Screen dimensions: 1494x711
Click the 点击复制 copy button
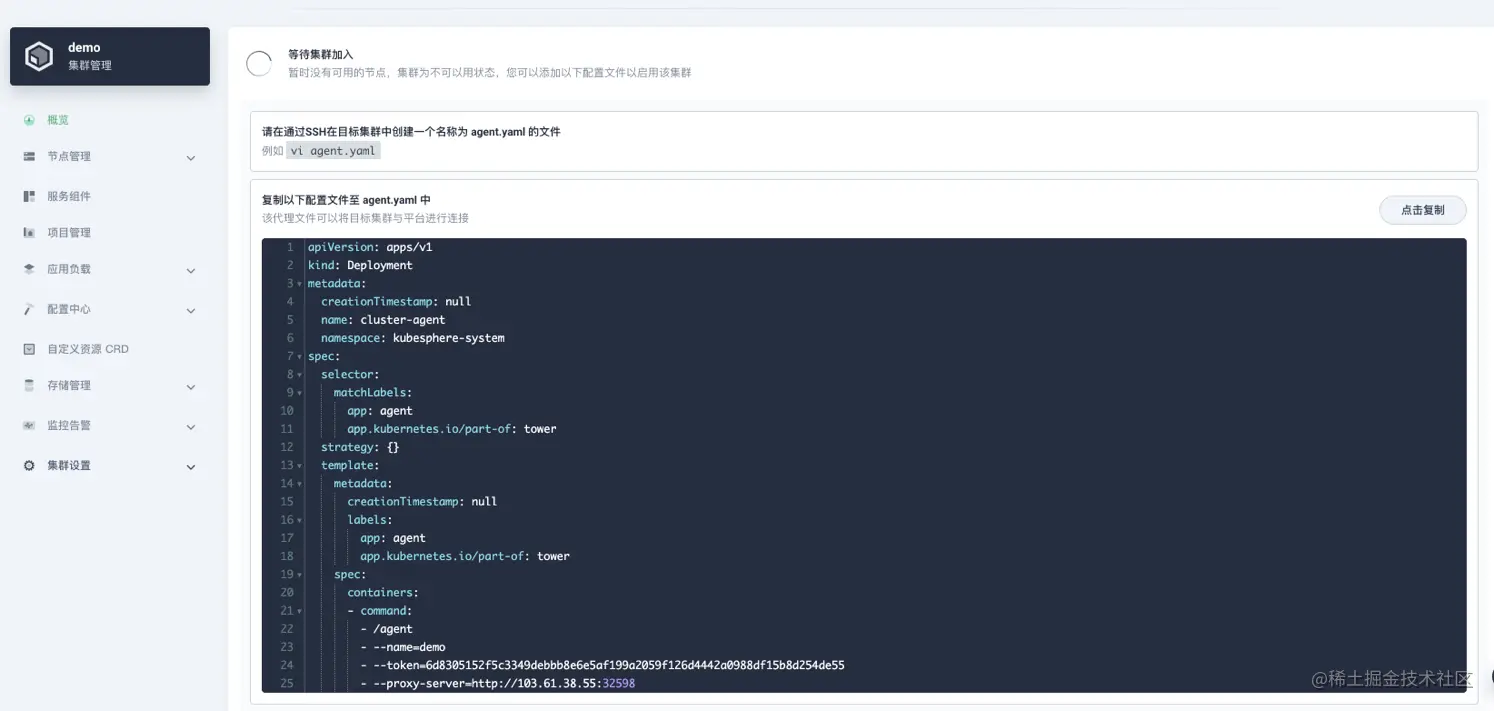(1422, 210)
